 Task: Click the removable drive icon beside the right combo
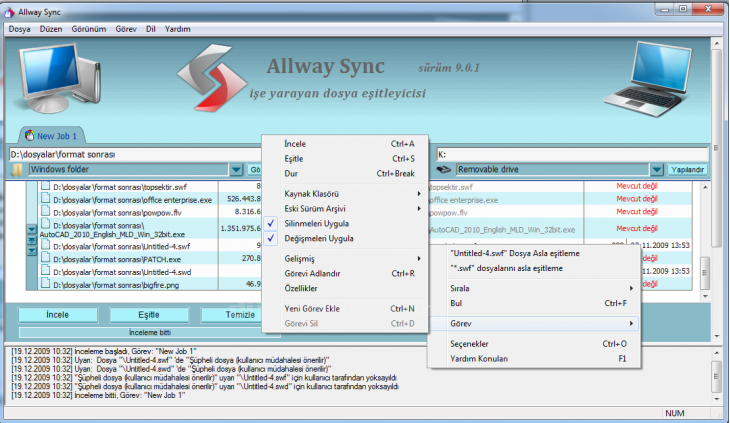point(445,170)
